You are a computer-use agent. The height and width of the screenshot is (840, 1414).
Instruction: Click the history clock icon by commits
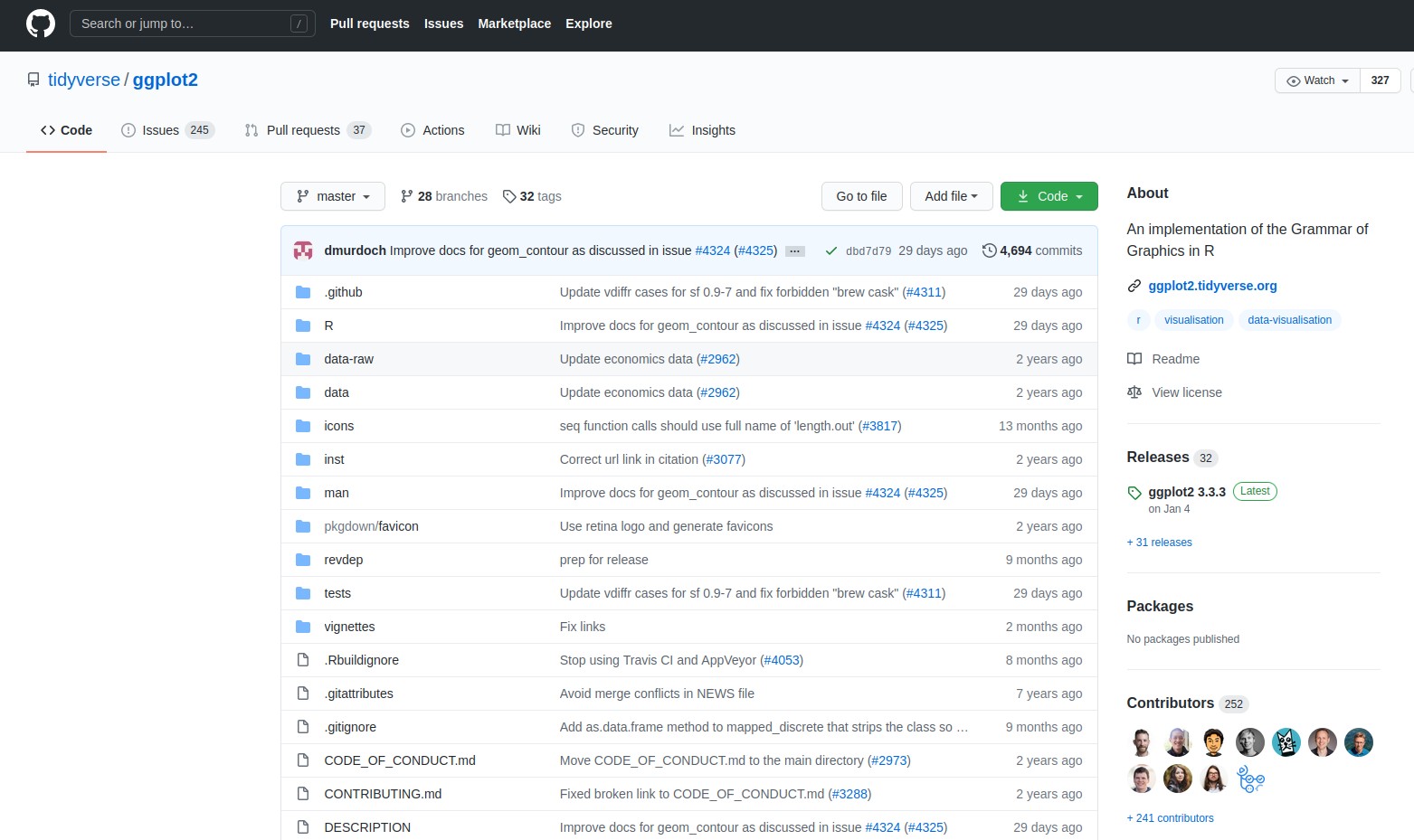989,250
